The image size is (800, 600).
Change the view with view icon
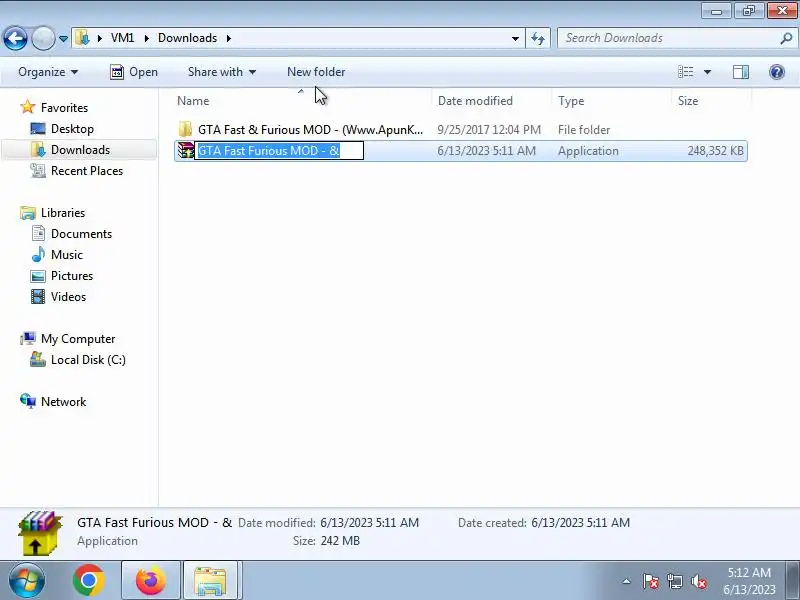(x=685, y=72)
